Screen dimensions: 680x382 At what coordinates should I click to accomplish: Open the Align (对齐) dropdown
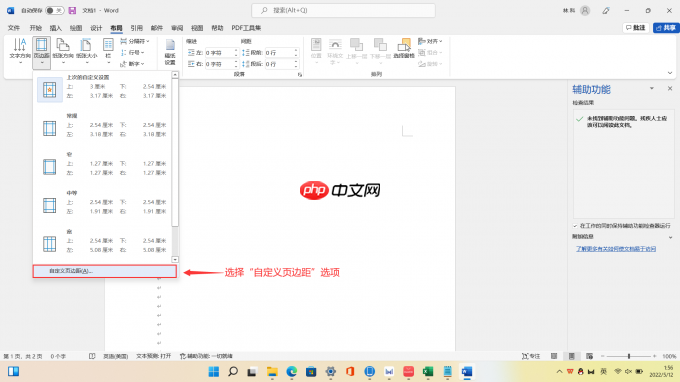point(430,41)
